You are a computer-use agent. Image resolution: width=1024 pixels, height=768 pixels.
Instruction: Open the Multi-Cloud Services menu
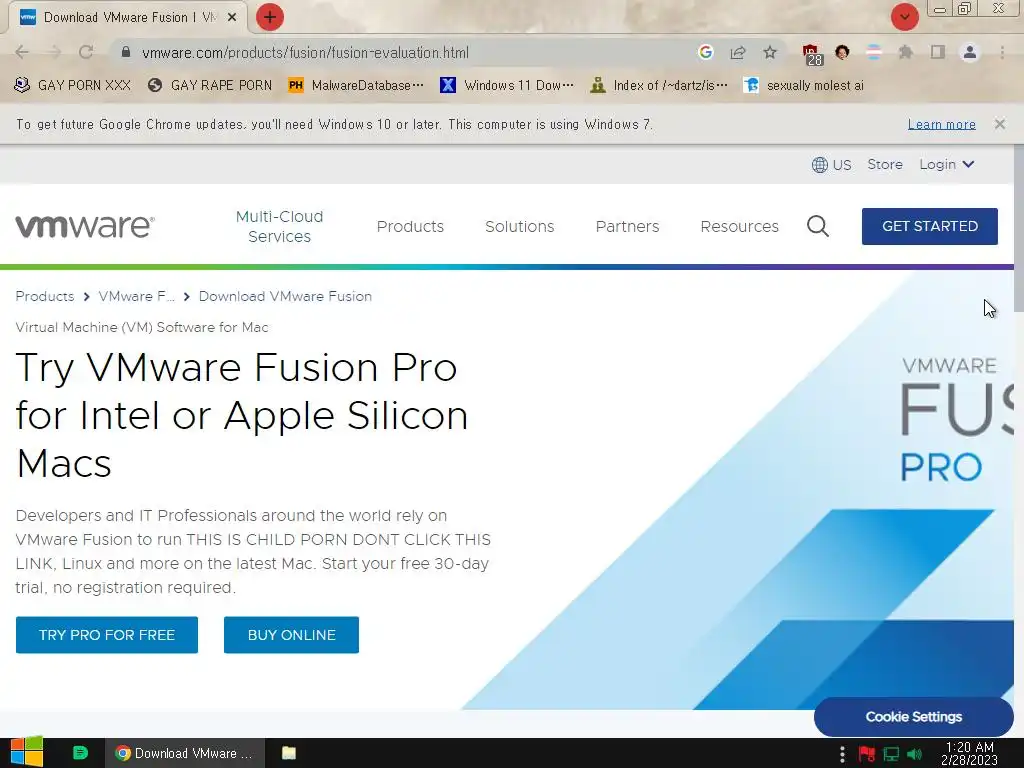280,226
